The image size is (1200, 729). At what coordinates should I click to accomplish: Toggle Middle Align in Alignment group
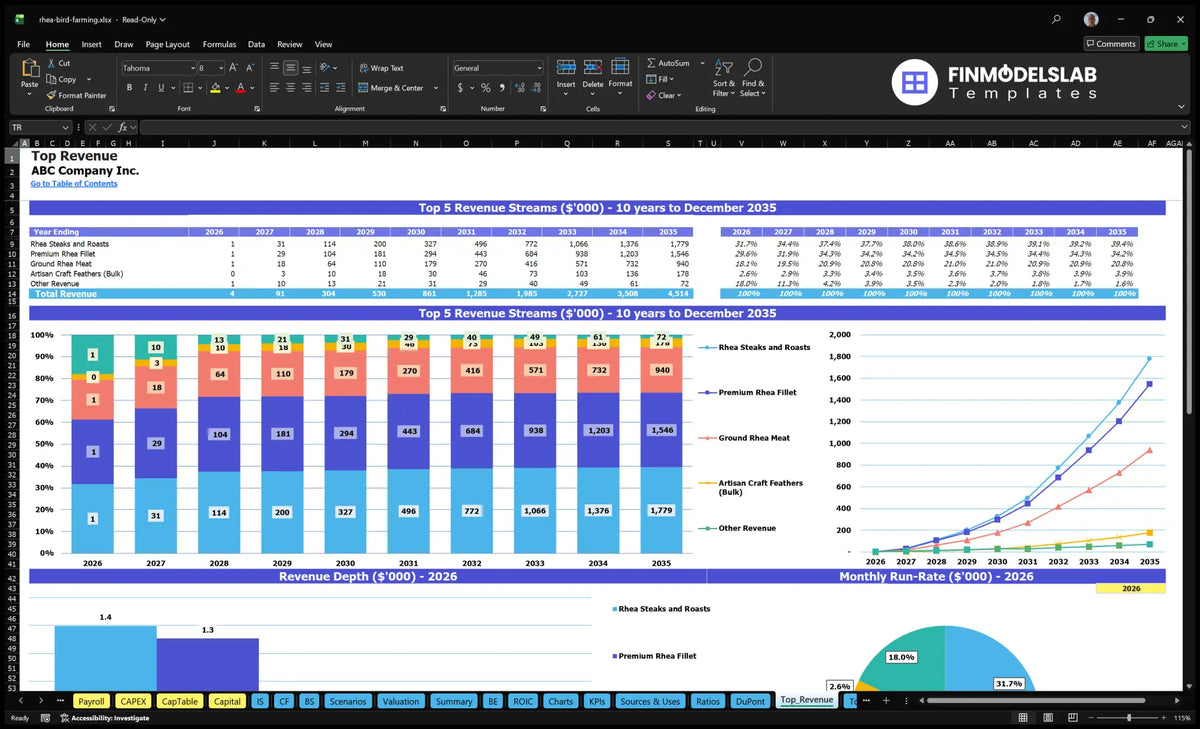pos(290,68)
